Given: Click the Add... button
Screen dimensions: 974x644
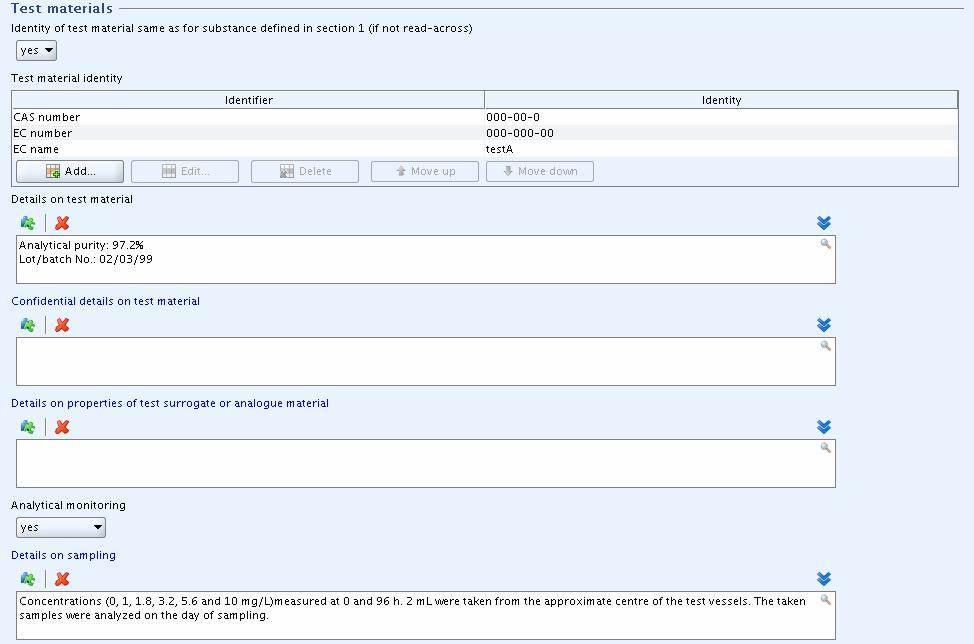Looking at the screenshot, I should click(x=70, y=171).
